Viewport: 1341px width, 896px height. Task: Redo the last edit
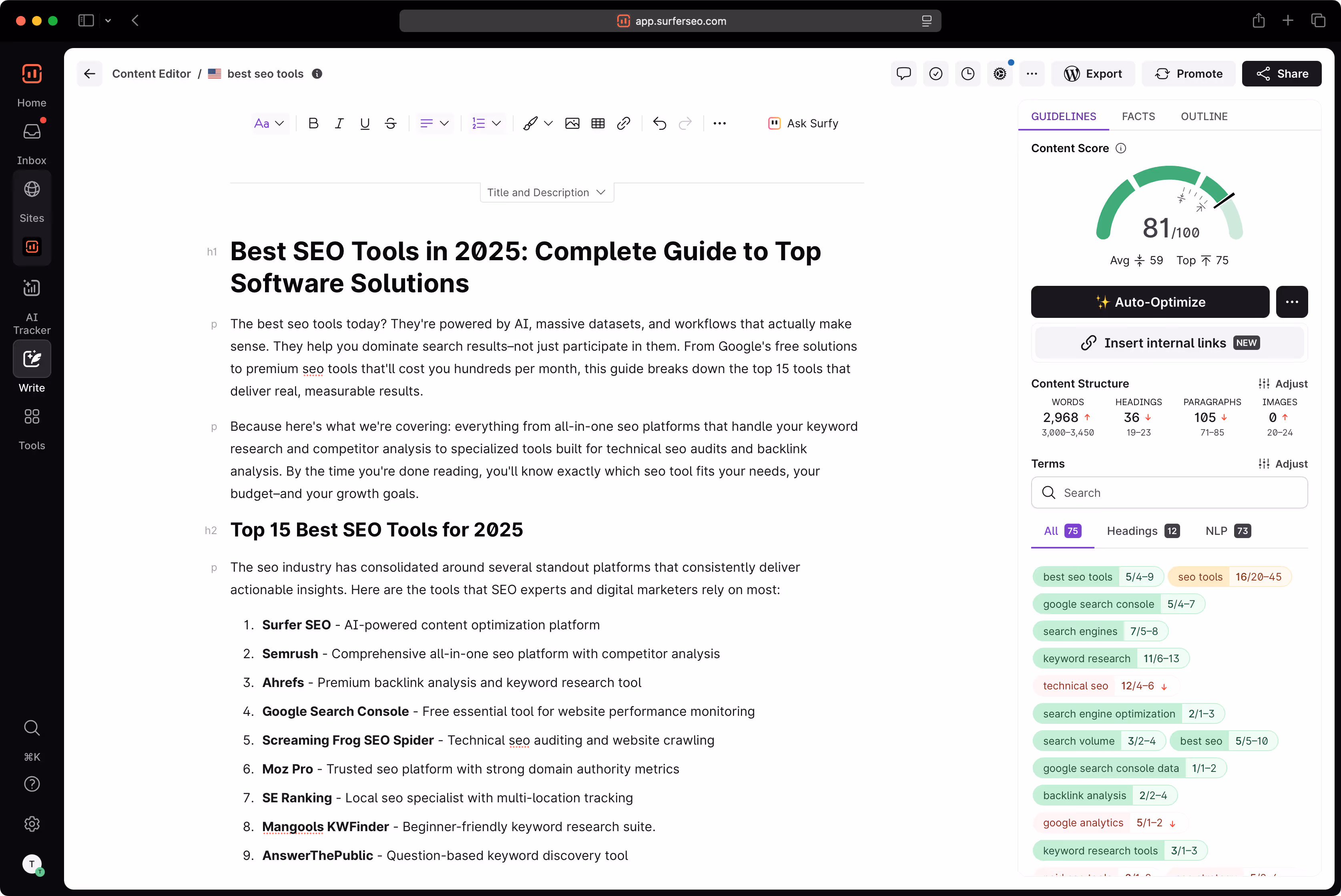[x=685, y=123]
